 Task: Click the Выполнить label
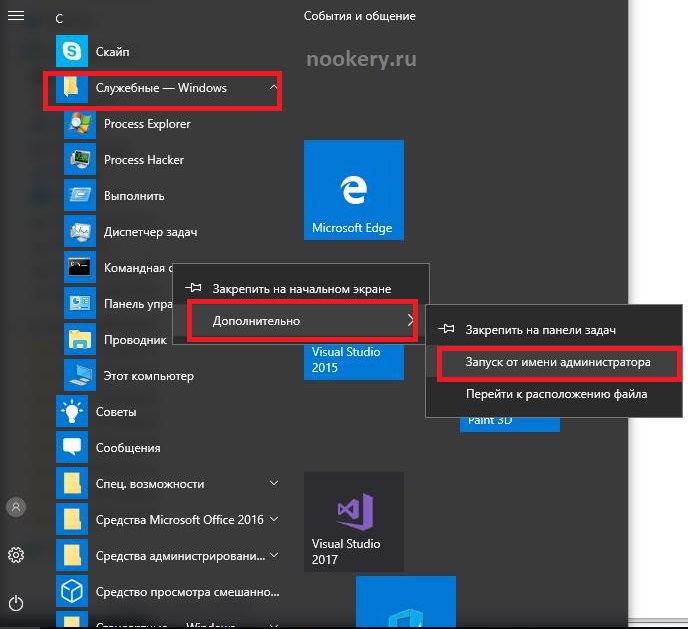click(134, 196)
